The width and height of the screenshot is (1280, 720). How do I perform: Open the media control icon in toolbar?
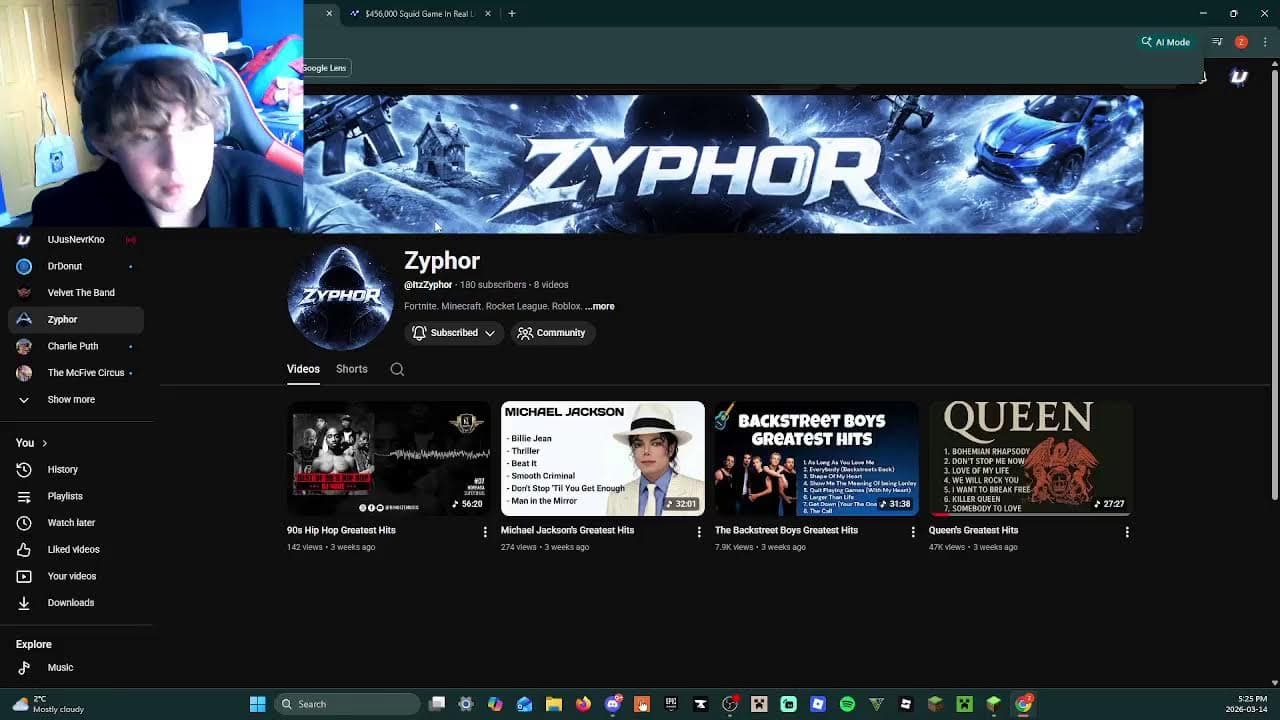[x=1217, y=42]
